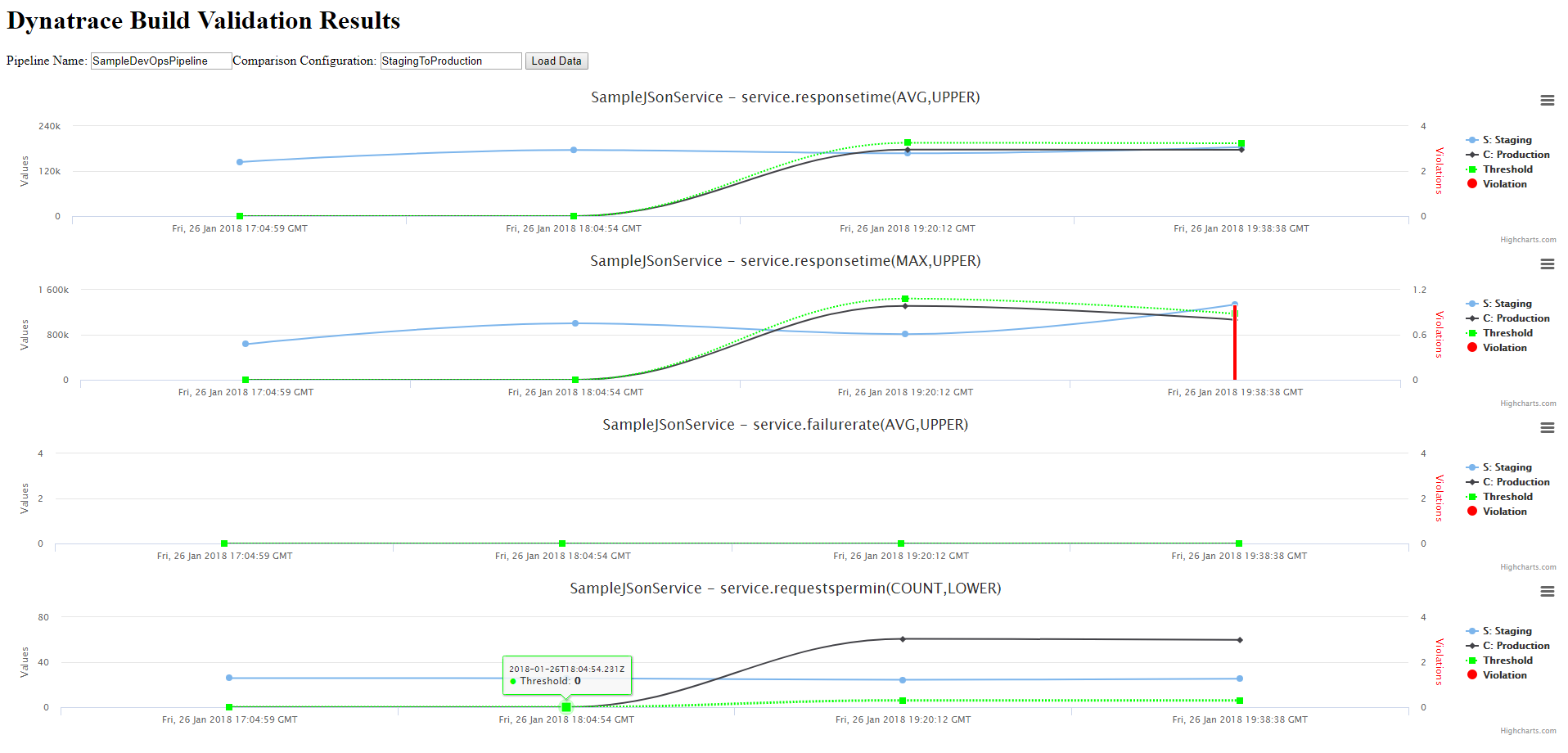Toggle S: Staging series in responsetime AVG legend
The height and width of the screenshot is (753, 1568).
click(x=1499, y=140)
